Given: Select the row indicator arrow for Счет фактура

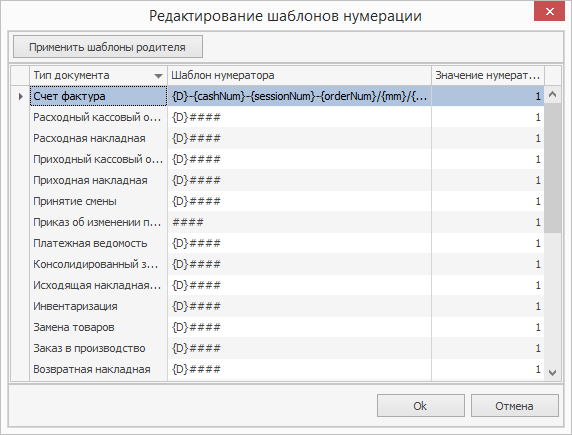Looking at the screenshot, I should (x=20, y=96).
